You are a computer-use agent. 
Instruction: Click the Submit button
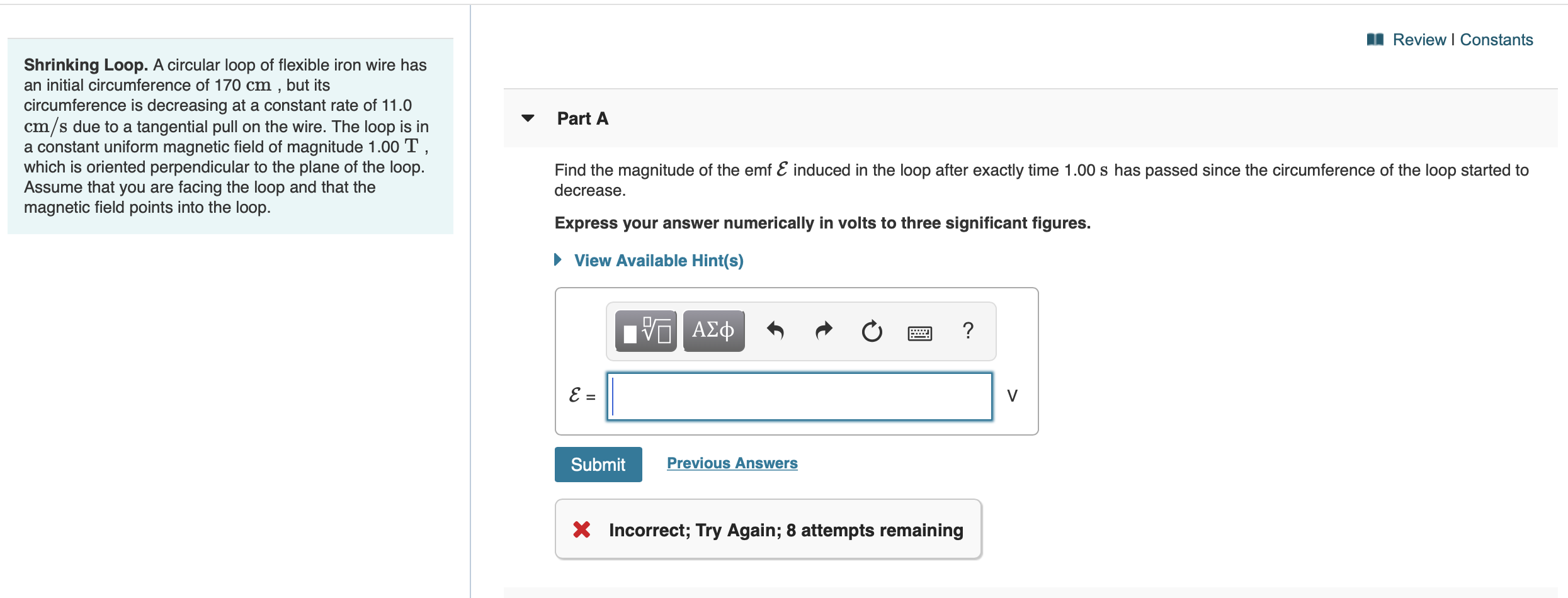(598, 465)
